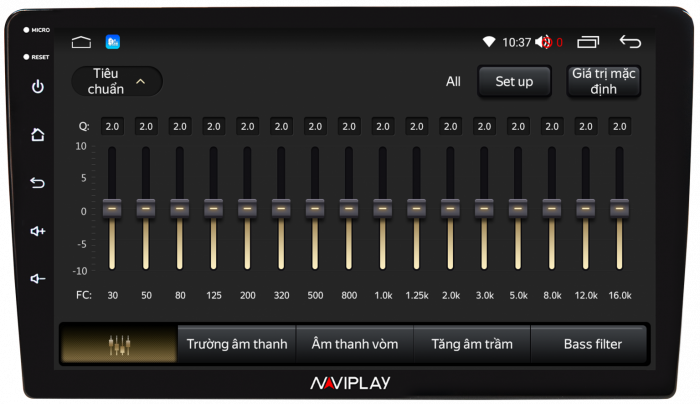Expand the Tiêu chuẩn preset dropdown
The width and height of the screenshot is (700, 404).
[x=117, y=81]
